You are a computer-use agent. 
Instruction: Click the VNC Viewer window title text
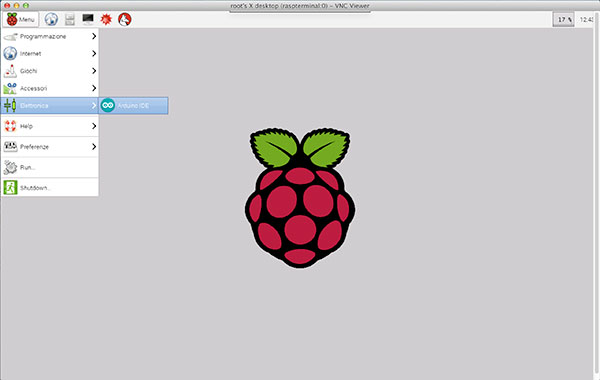click(x=300, y=6)
